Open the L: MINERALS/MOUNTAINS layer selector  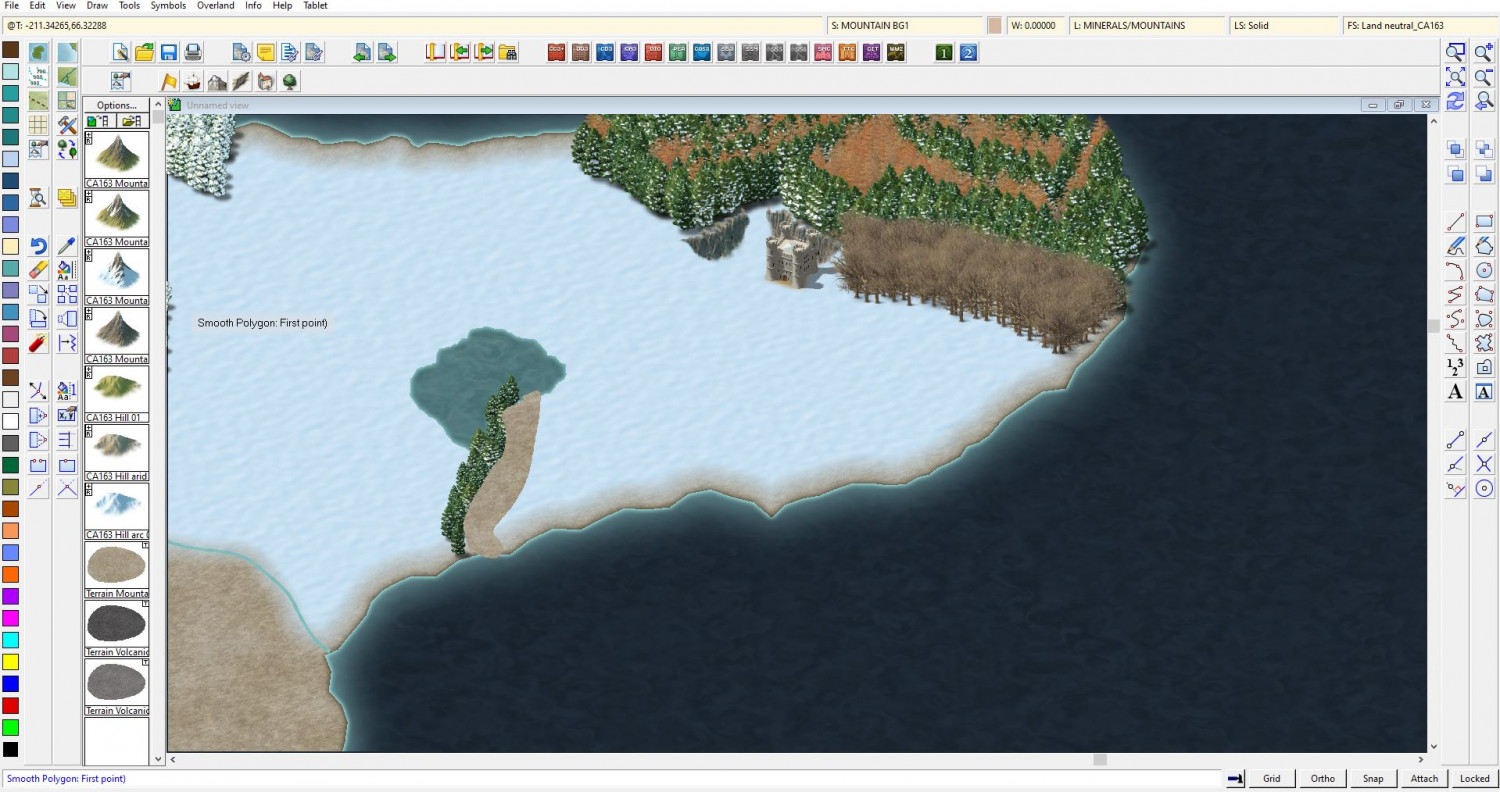pos(1147,25)
